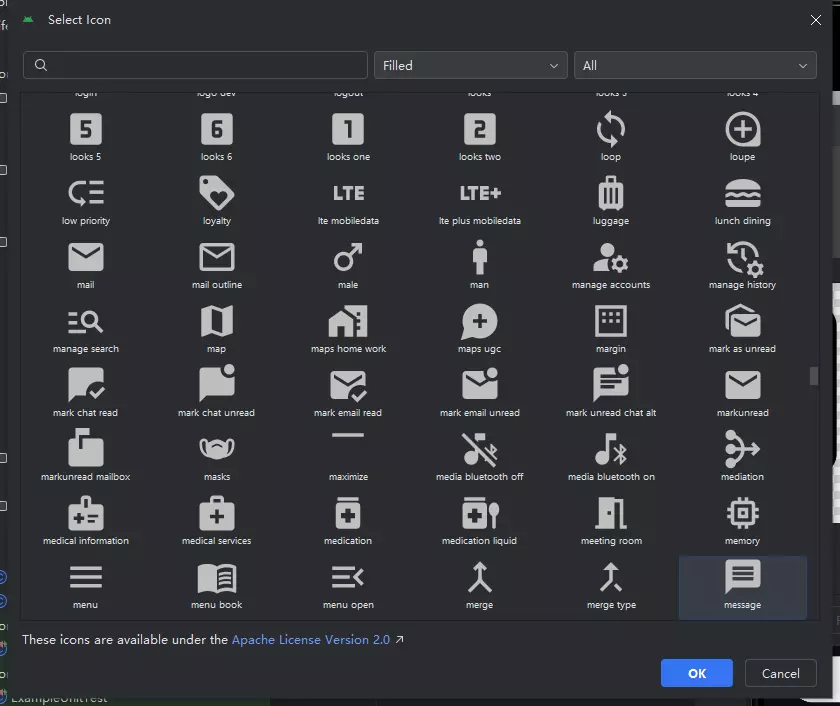
Task: Pick the lunch dining icon
Action: click(x=742, y=194)
